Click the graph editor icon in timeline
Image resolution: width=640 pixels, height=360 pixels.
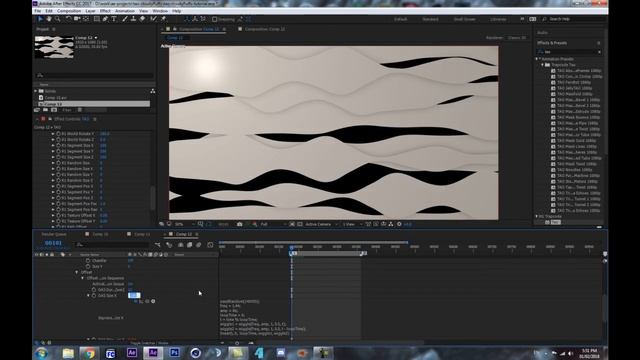(210, 245)
